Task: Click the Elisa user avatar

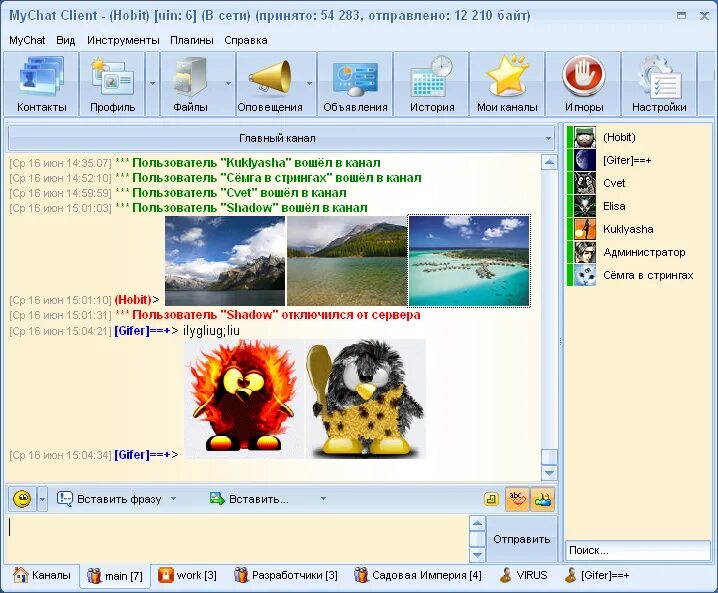Action: [x=585, y=206]
